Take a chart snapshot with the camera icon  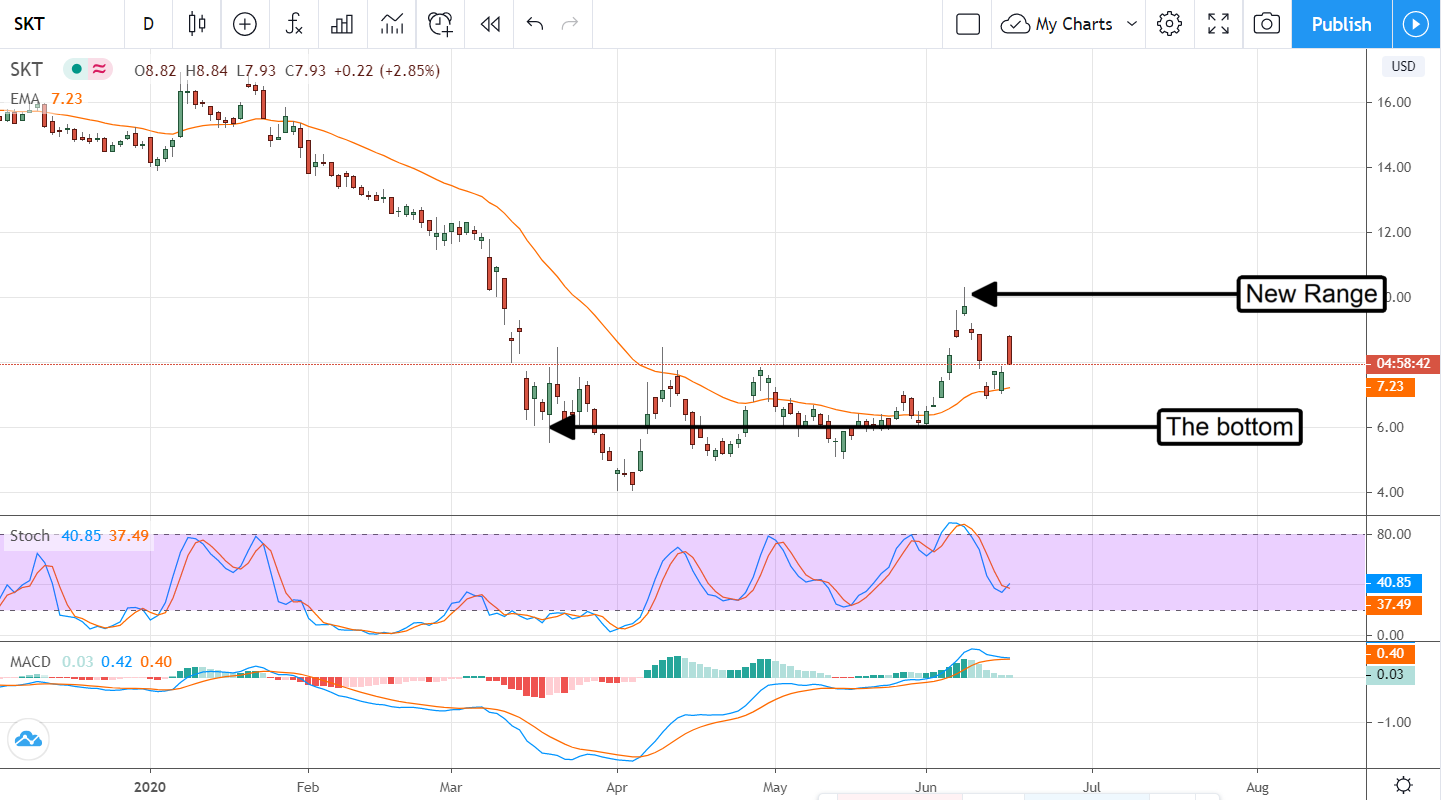pyautogui.click(x=1267, y=24)
